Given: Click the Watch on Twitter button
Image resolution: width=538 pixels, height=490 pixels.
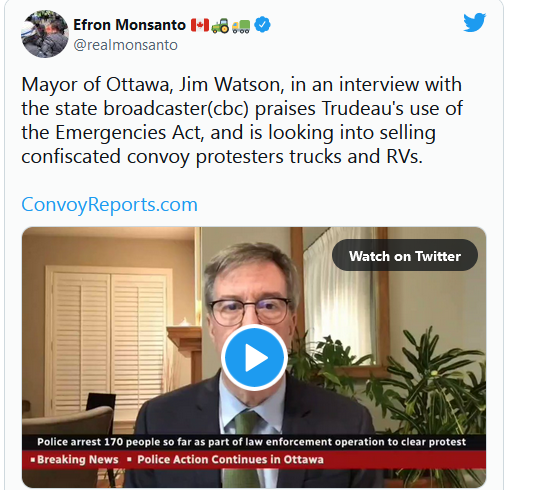Looking at the screenshot, I should 405,256.
